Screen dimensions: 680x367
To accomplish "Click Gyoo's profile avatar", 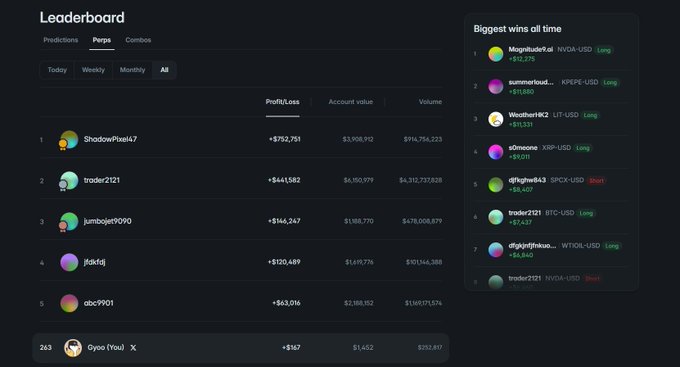I will (73, 348).
